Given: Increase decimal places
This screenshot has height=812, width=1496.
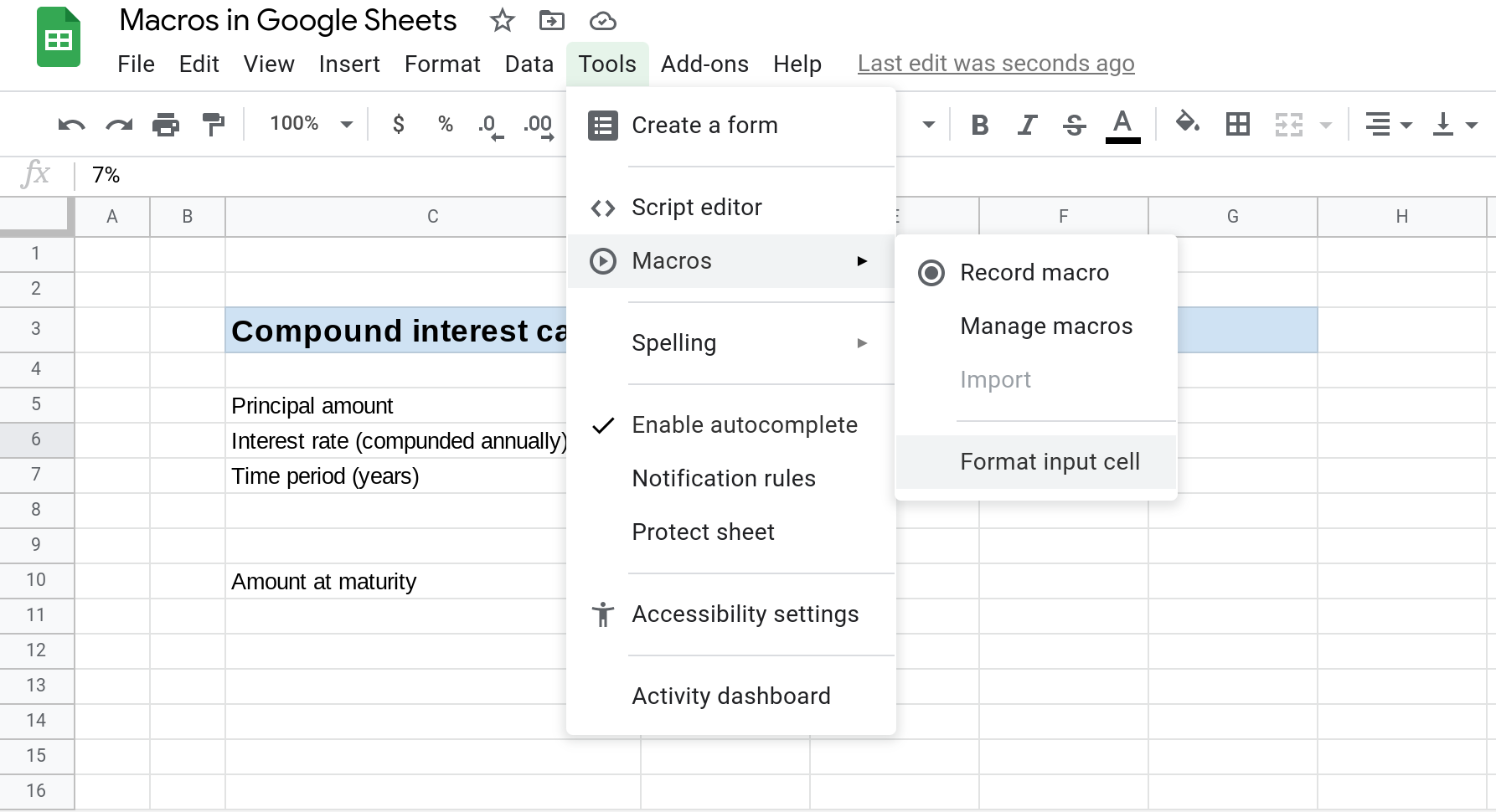Looking at the screenshot, I should tap(539, 126).
